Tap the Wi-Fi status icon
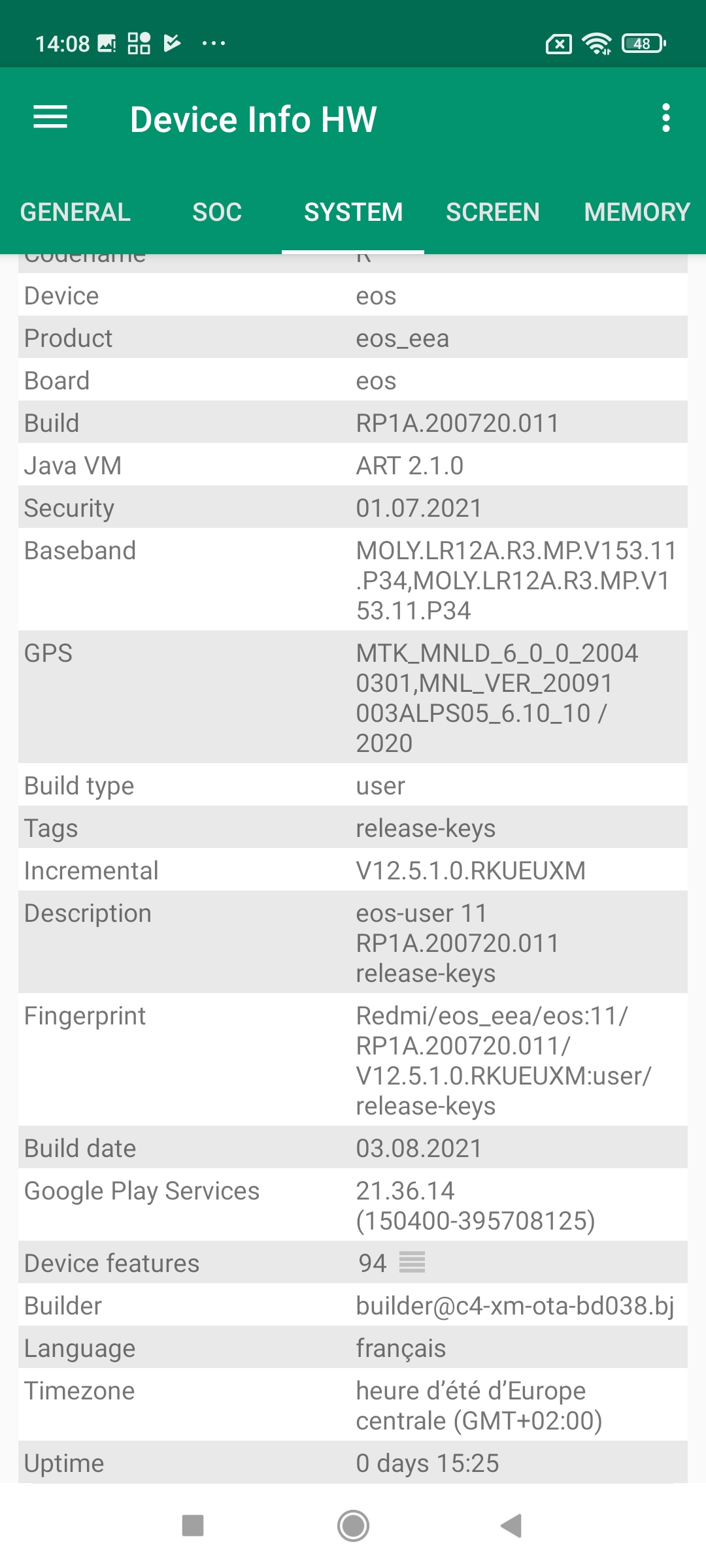Viewport: 706px width, 1568px height. (597, 44)
